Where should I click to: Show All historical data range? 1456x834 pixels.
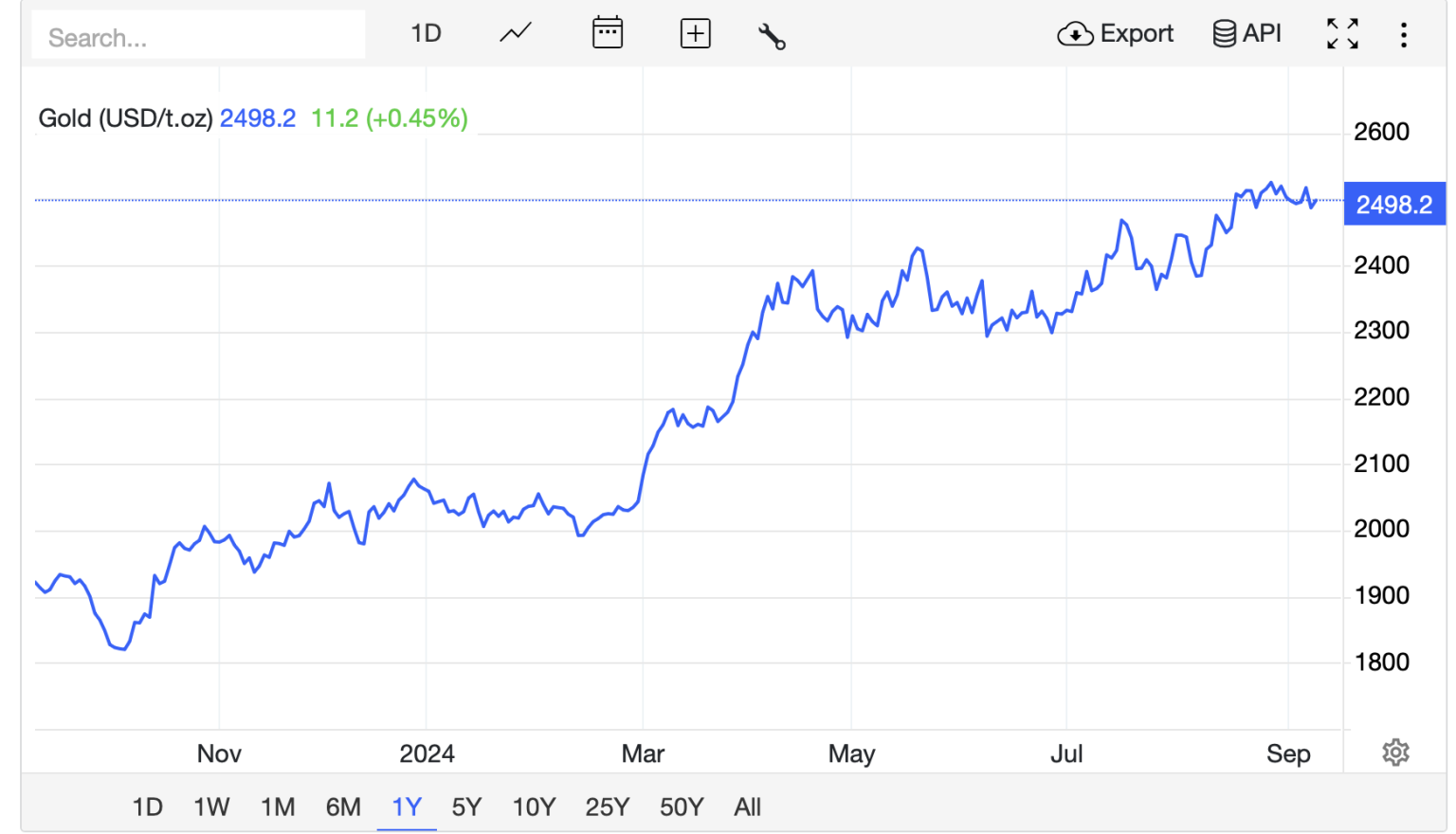[x=748, y=807]
